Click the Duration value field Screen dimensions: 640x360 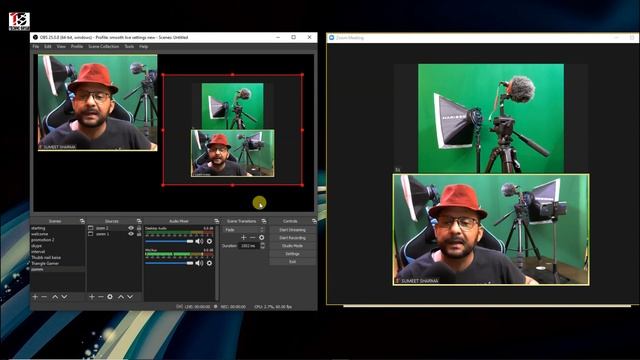(x=249, y=246)
